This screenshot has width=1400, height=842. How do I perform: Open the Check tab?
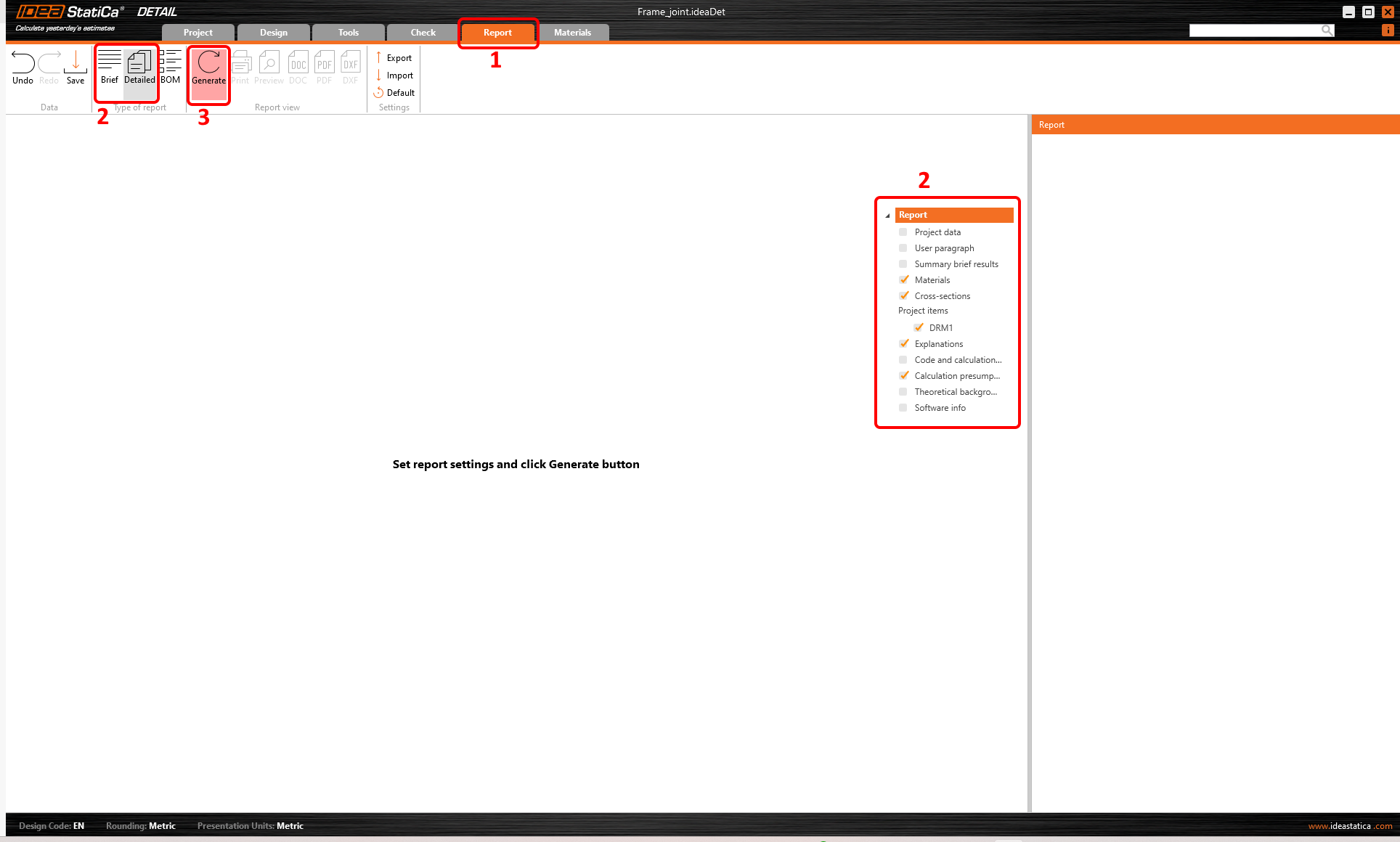423,33
